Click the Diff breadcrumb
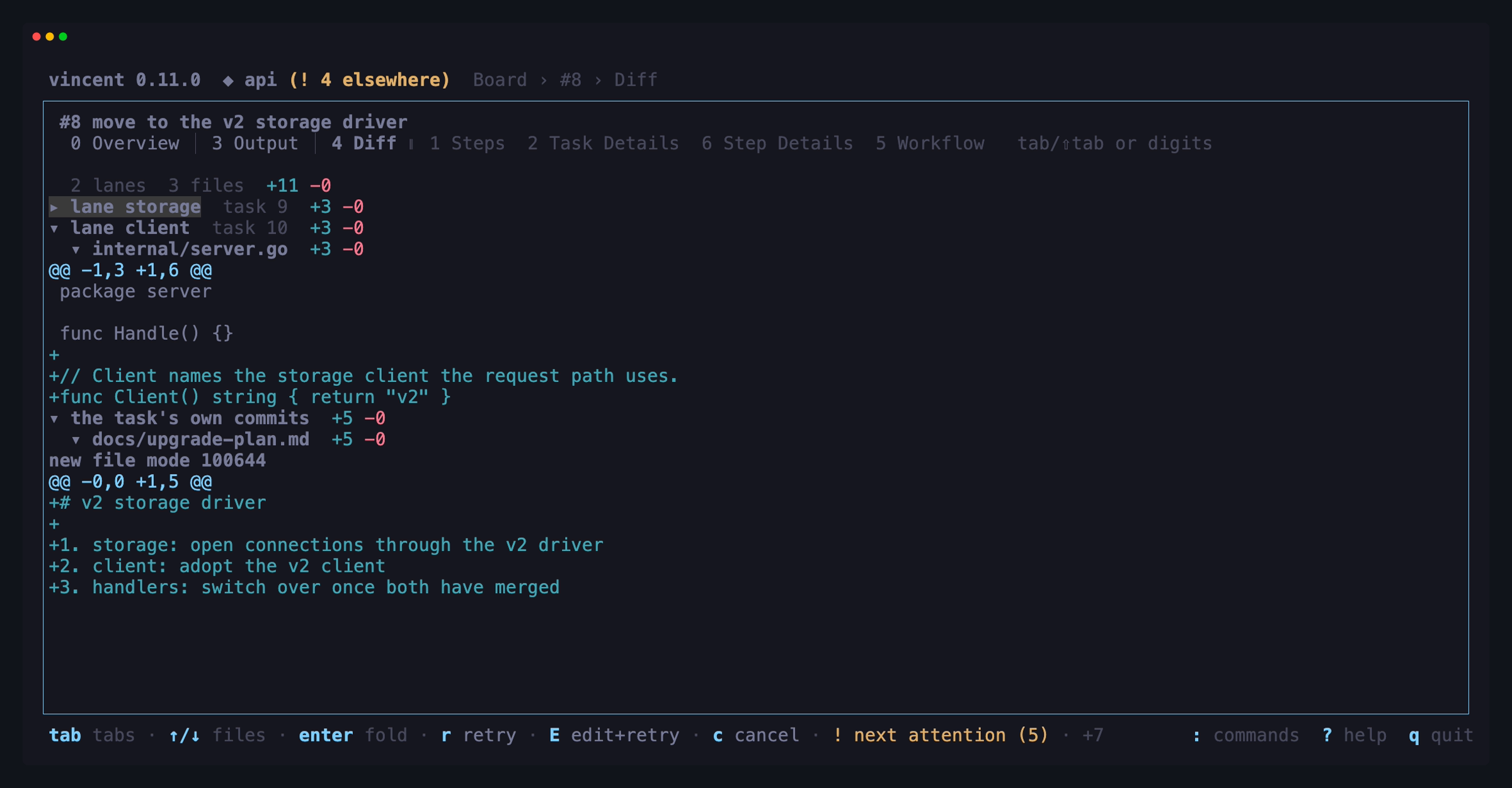1512x788 pixels. (x=636, y=80)
